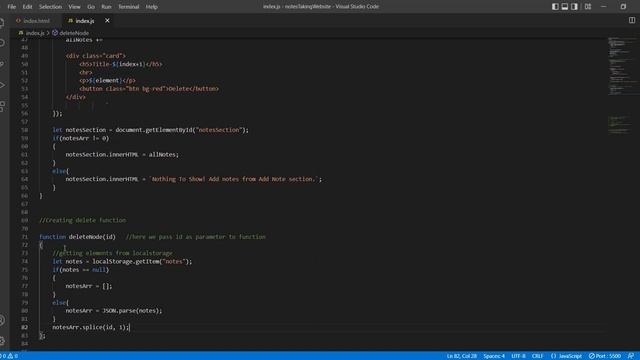The image size is (640, 360).
Task: Open the Help menu
Action: tap(151, 7)
